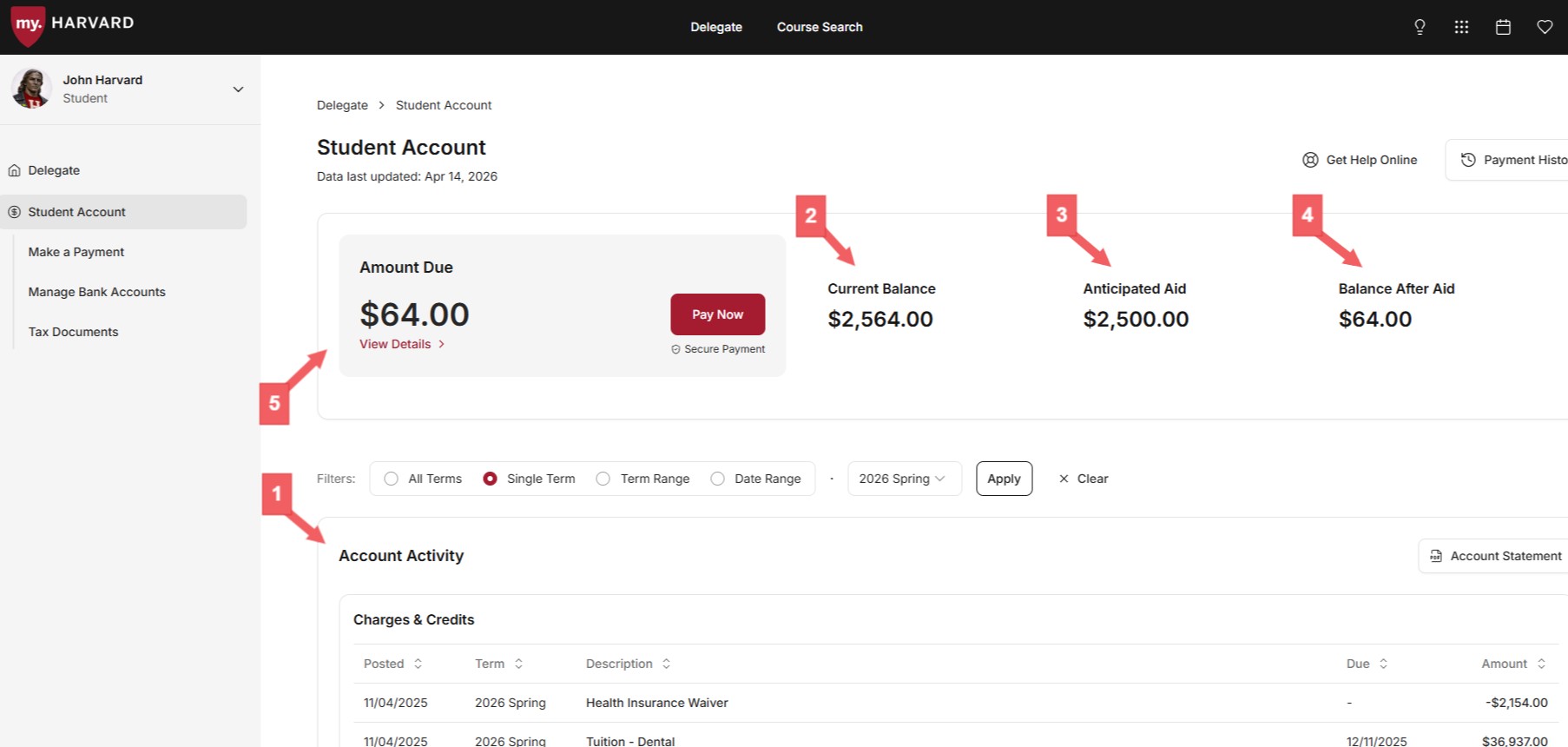Open the 2026 Spring term dropdown

[904, 479]
